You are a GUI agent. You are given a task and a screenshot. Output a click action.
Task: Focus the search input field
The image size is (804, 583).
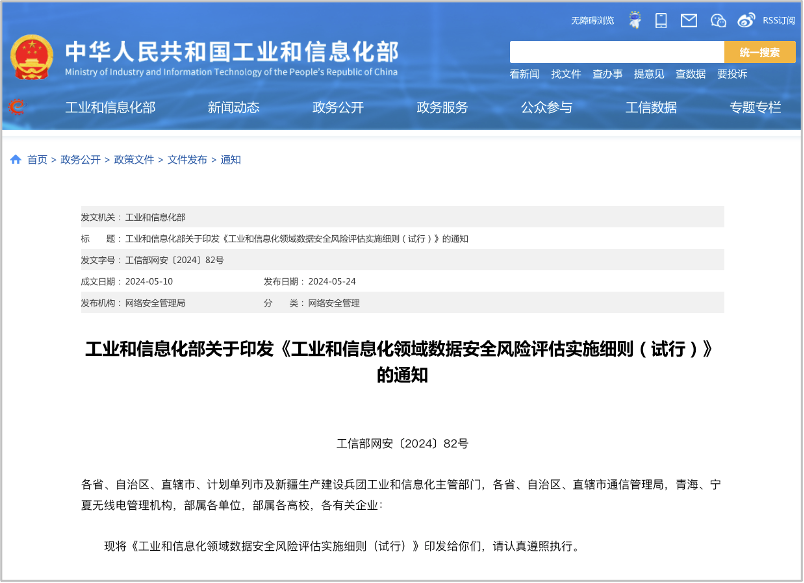(616, 52)
